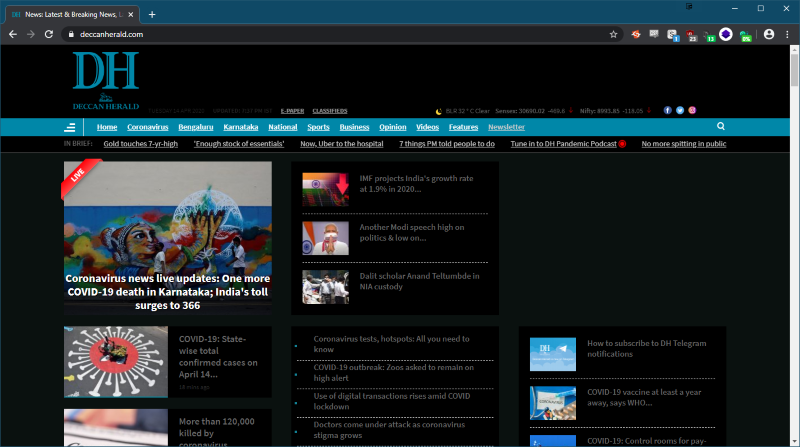
Task: Open the live Coronavirus news updates headline
Action: click(167, 292)
